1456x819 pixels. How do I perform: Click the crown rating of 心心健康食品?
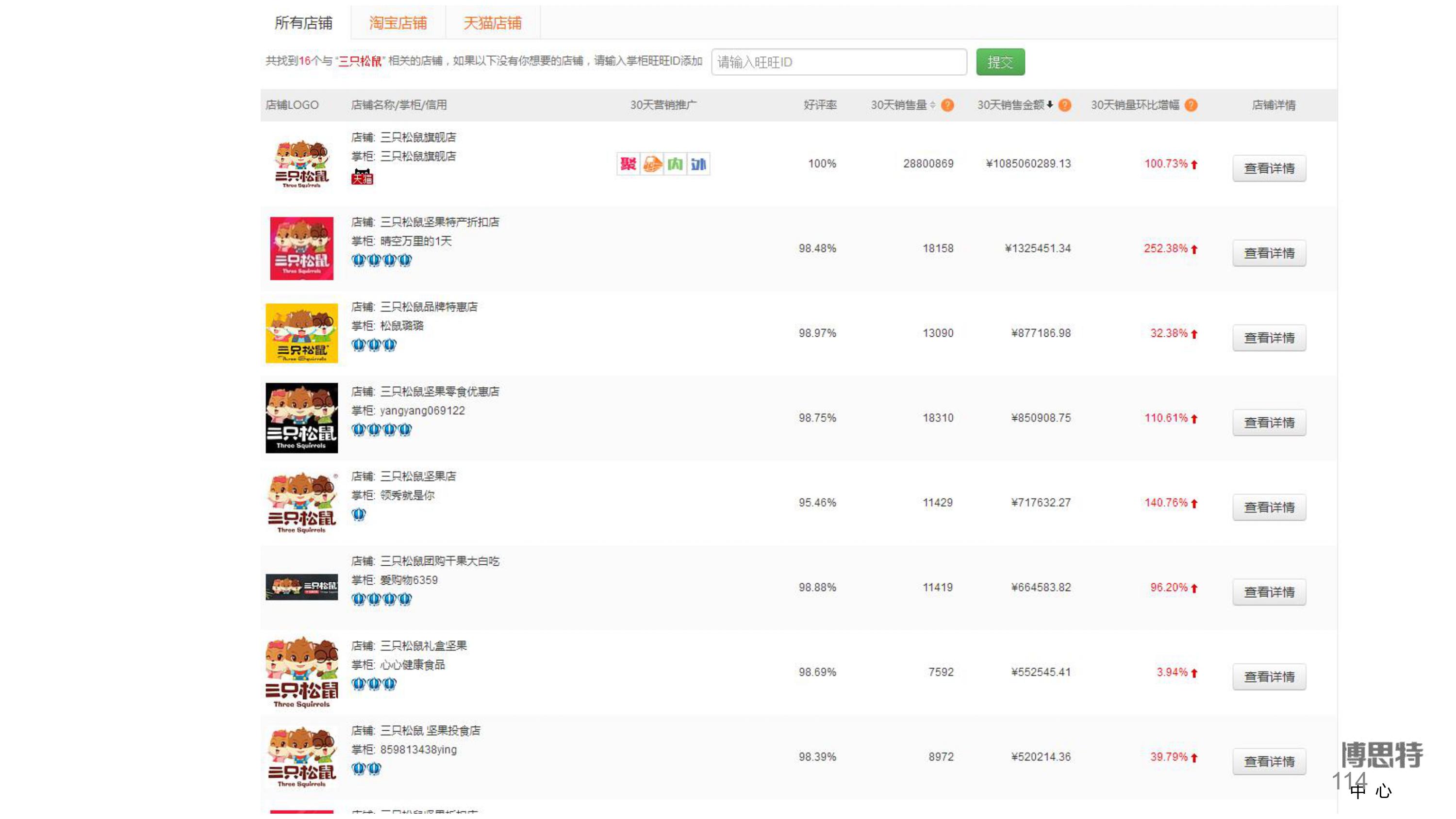click(x=374, y=684)
